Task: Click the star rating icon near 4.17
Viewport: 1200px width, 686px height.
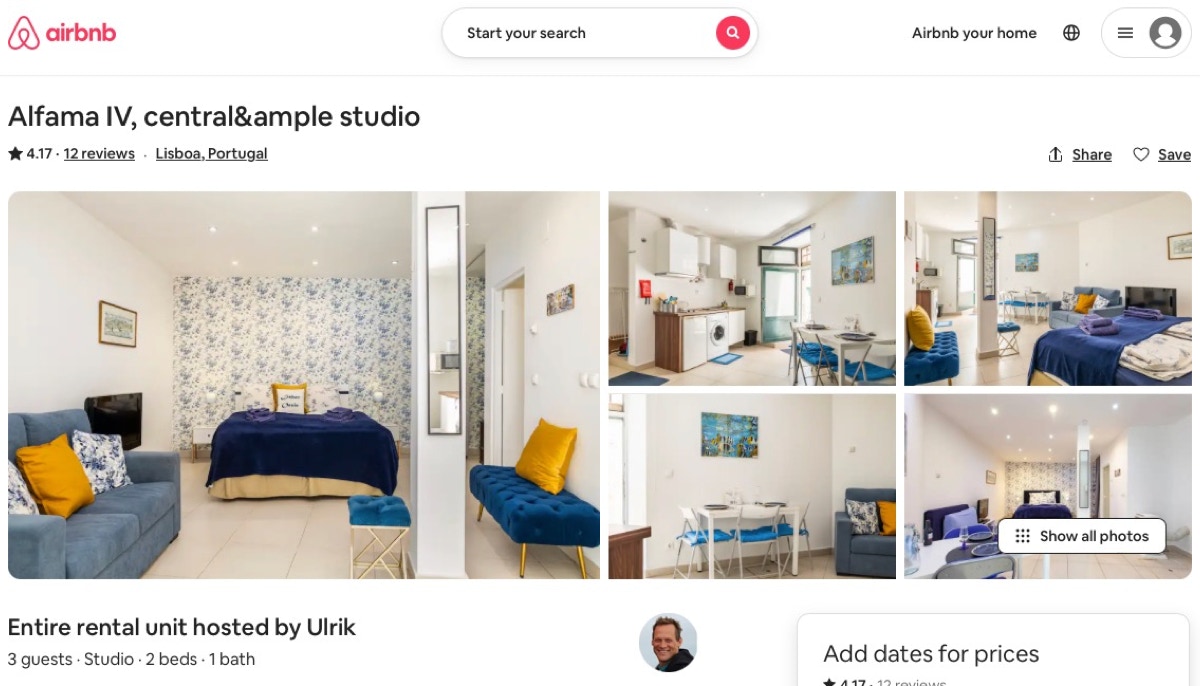Action: 15,154
